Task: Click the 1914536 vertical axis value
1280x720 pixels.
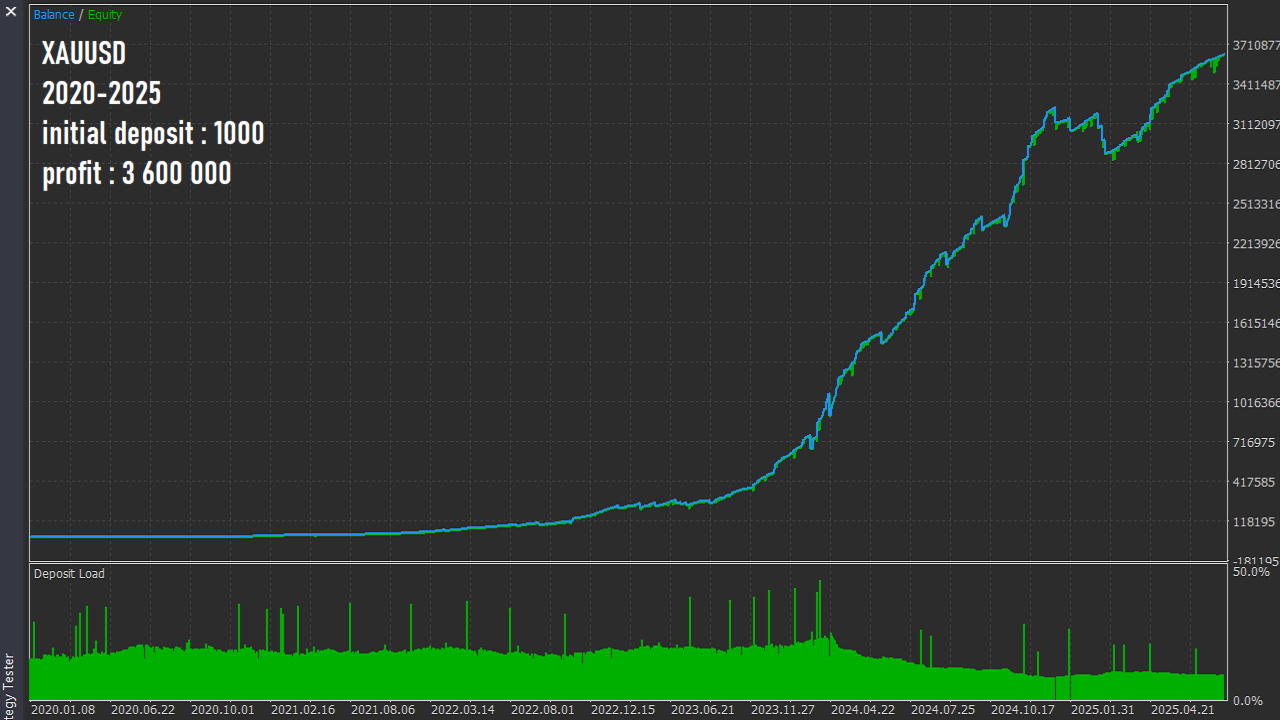Action: click(1256, 284)
